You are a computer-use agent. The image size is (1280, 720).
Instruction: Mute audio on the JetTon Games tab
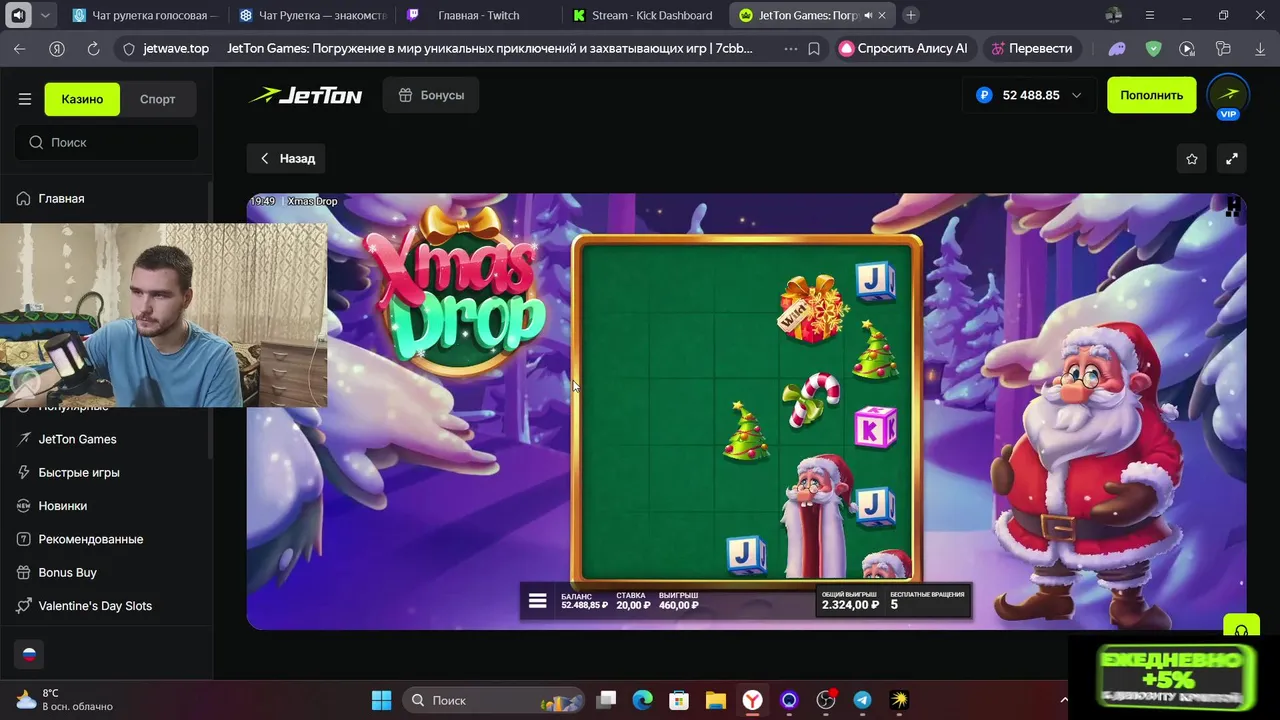click(867, 16)
